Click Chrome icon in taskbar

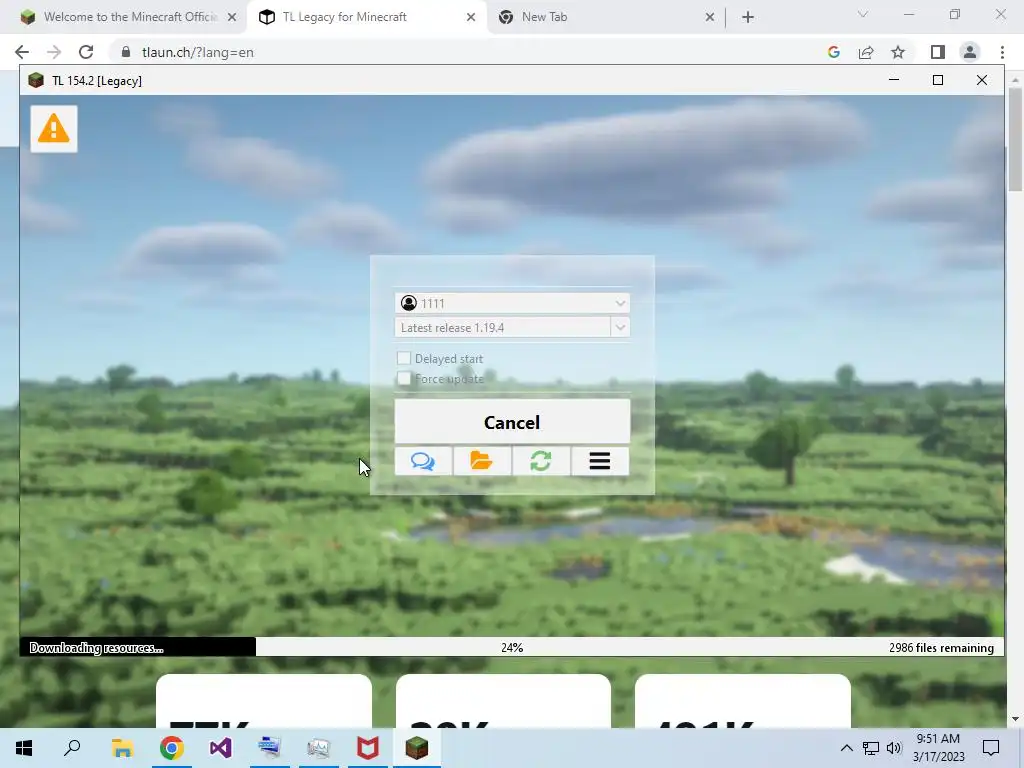(171, 748)
